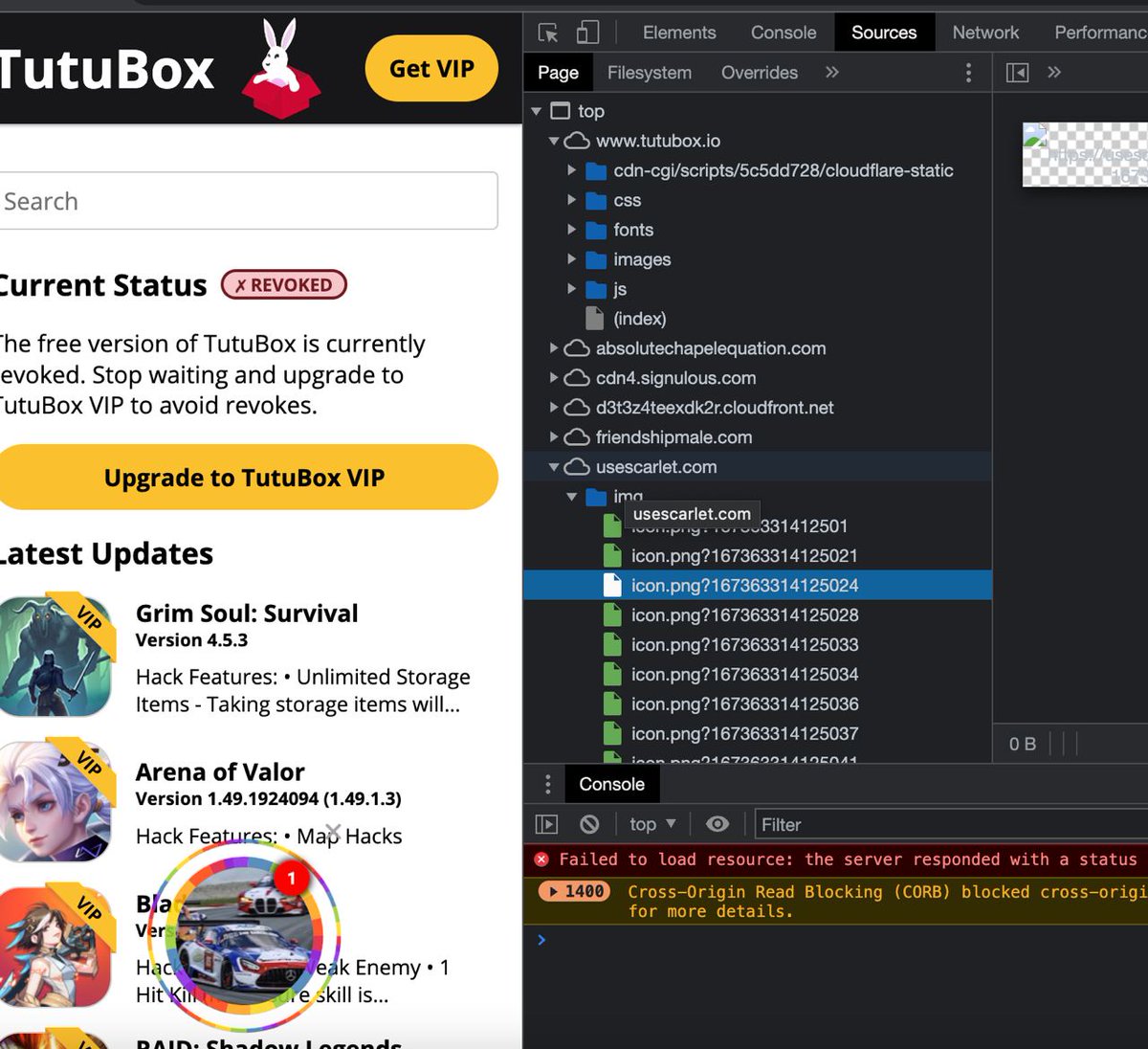The height and width of the screenshot is (1049, 1148).
Task: Collapse the top frame tree node
Action: (x=536, y=111)
